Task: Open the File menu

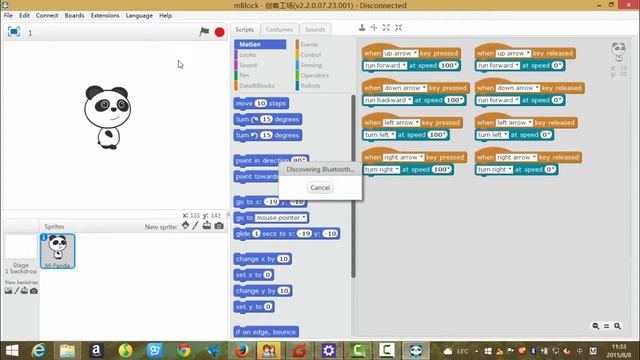Action: click(x=8, y=16)
